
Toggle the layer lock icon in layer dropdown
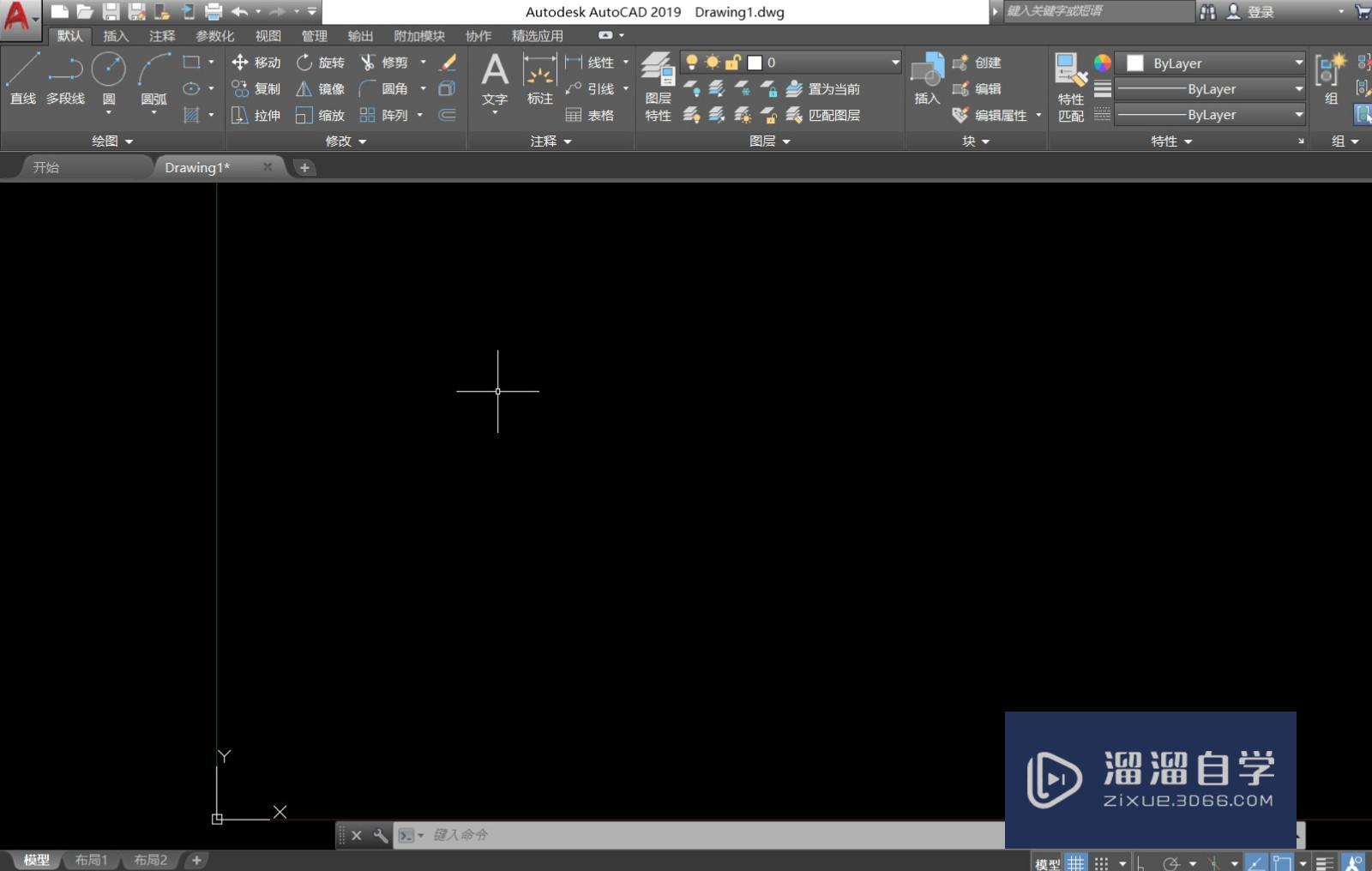[733, 62]
